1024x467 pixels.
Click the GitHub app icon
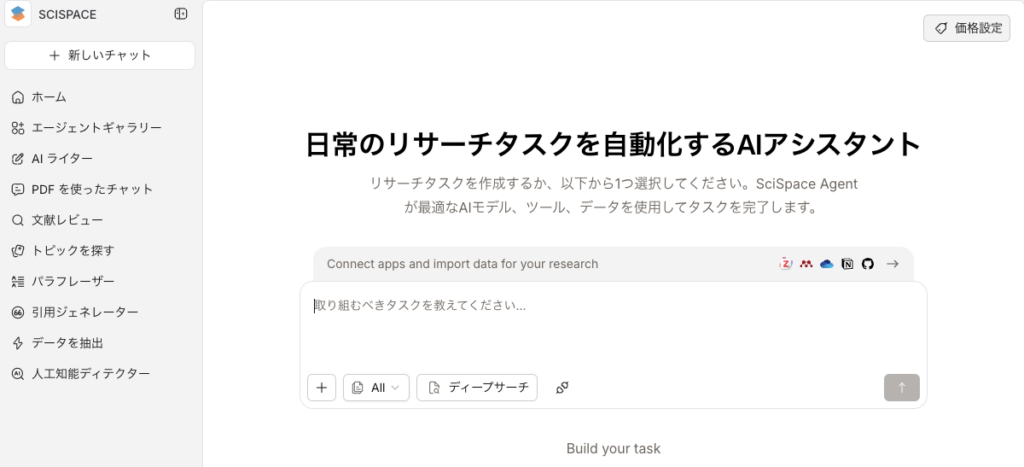pyautogui.click(x=867, y=264)
